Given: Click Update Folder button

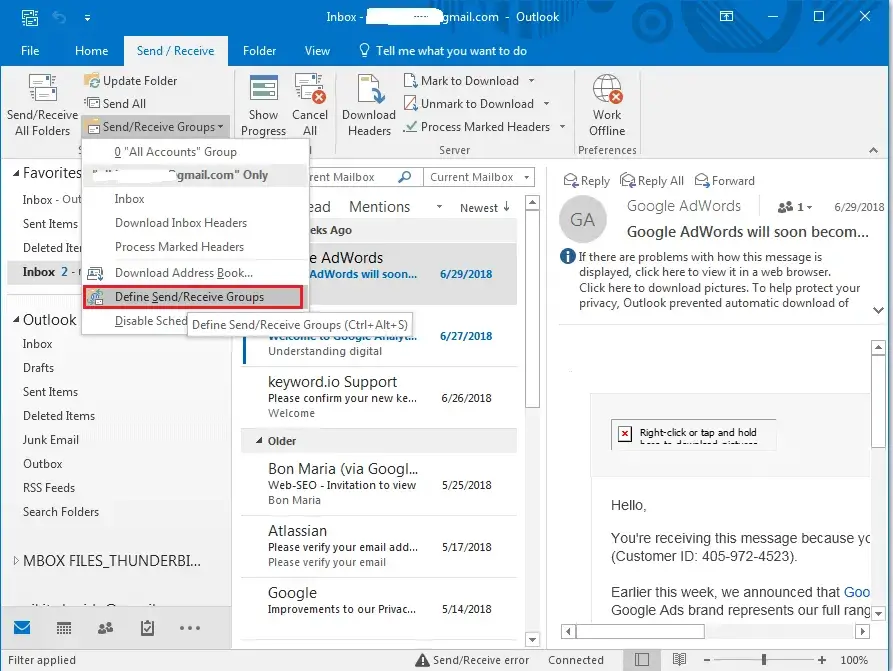Looking at the screenshot, I should coord(131,81).
